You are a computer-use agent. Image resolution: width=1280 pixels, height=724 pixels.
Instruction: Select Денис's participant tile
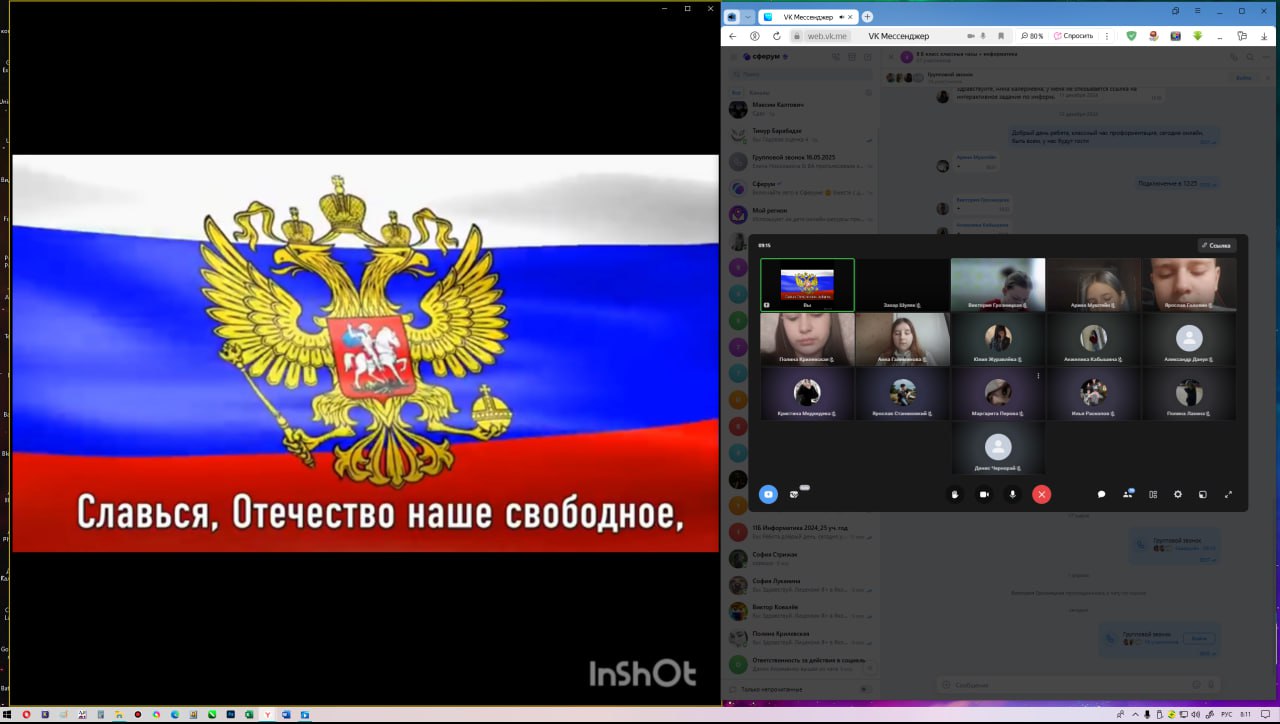pos(997,448)
